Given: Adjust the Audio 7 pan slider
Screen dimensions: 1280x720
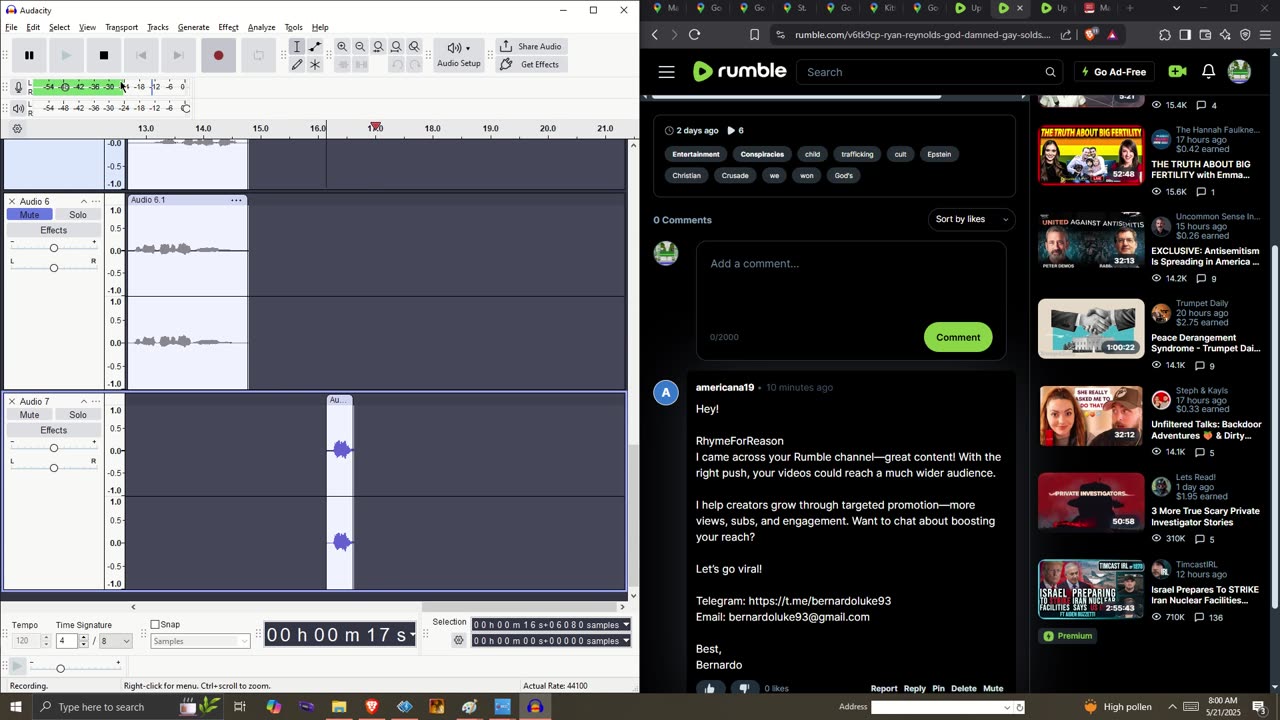Looking at the screenshot, I should pos(54,467).
